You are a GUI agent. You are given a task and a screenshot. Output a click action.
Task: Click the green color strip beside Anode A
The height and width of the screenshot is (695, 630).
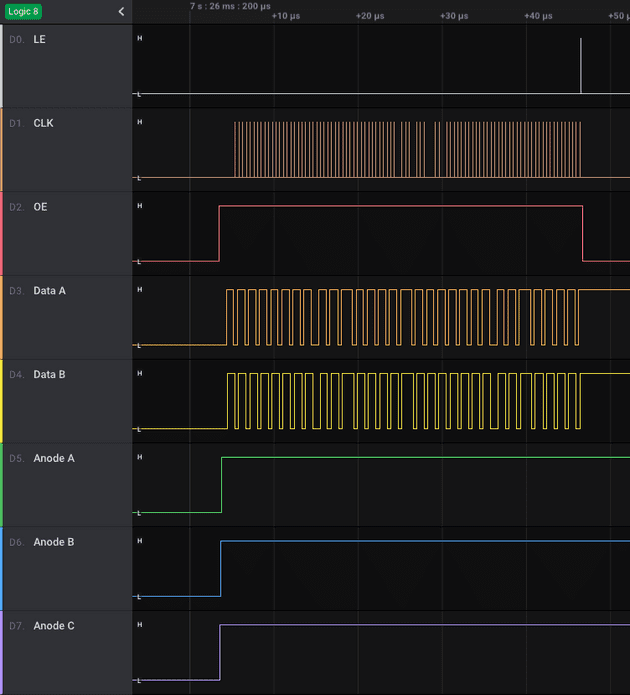(x=2, y=485)
